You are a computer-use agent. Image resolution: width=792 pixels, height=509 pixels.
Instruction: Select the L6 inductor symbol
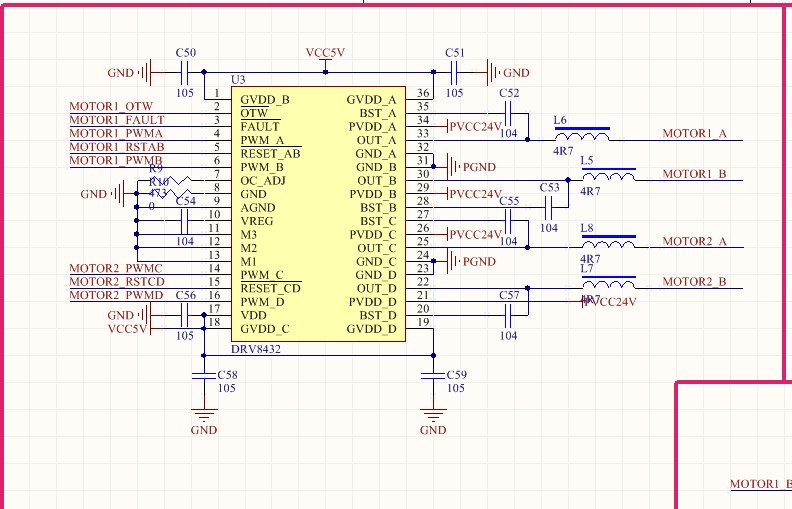(582, 134)
